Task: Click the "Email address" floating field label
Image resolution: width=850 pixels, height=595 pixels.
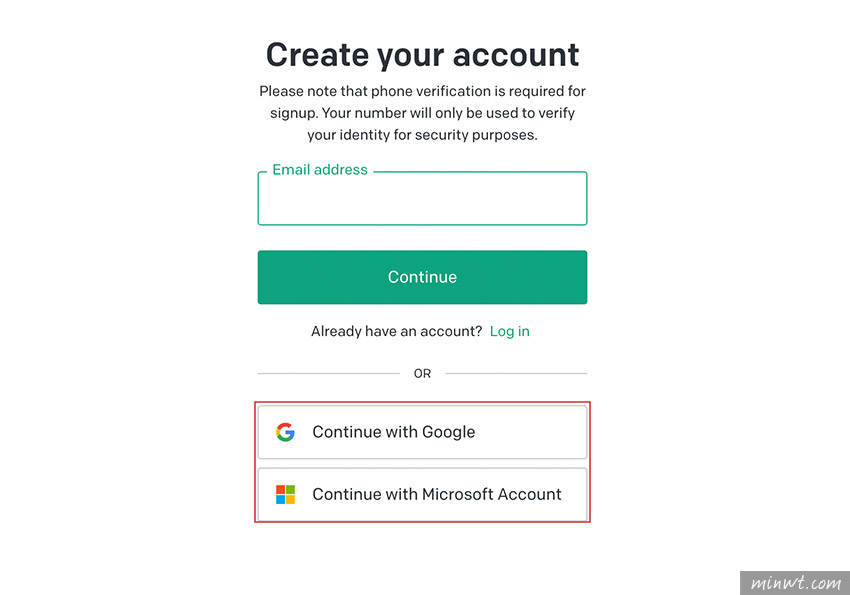Action: pos(320,170)
